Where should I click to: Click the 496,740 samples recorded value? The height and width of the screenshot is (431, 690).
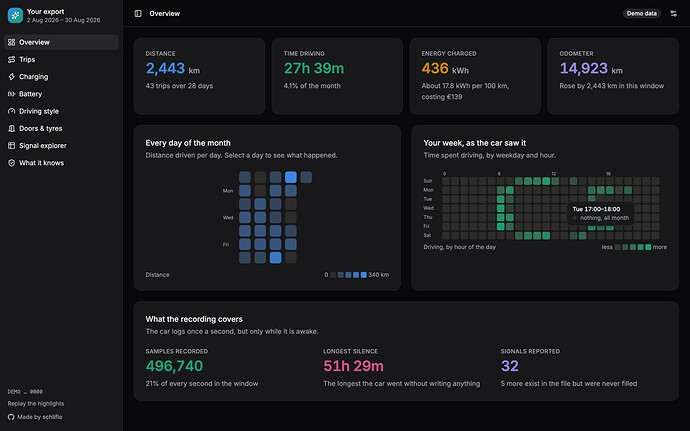[174, 366]
